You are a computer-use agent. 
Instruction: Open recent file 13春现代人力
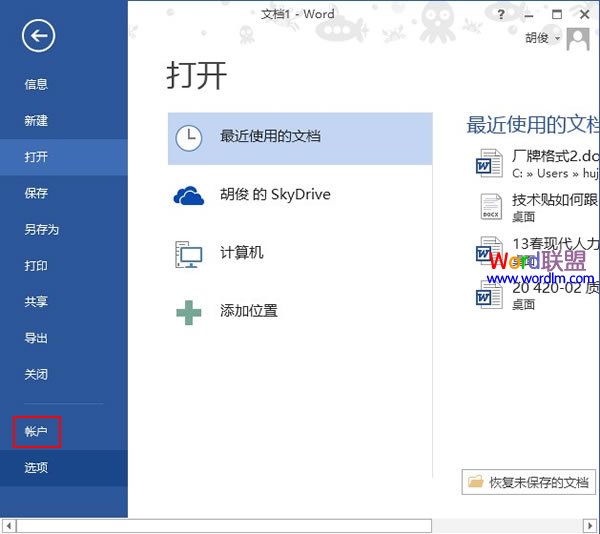[535, 251]
